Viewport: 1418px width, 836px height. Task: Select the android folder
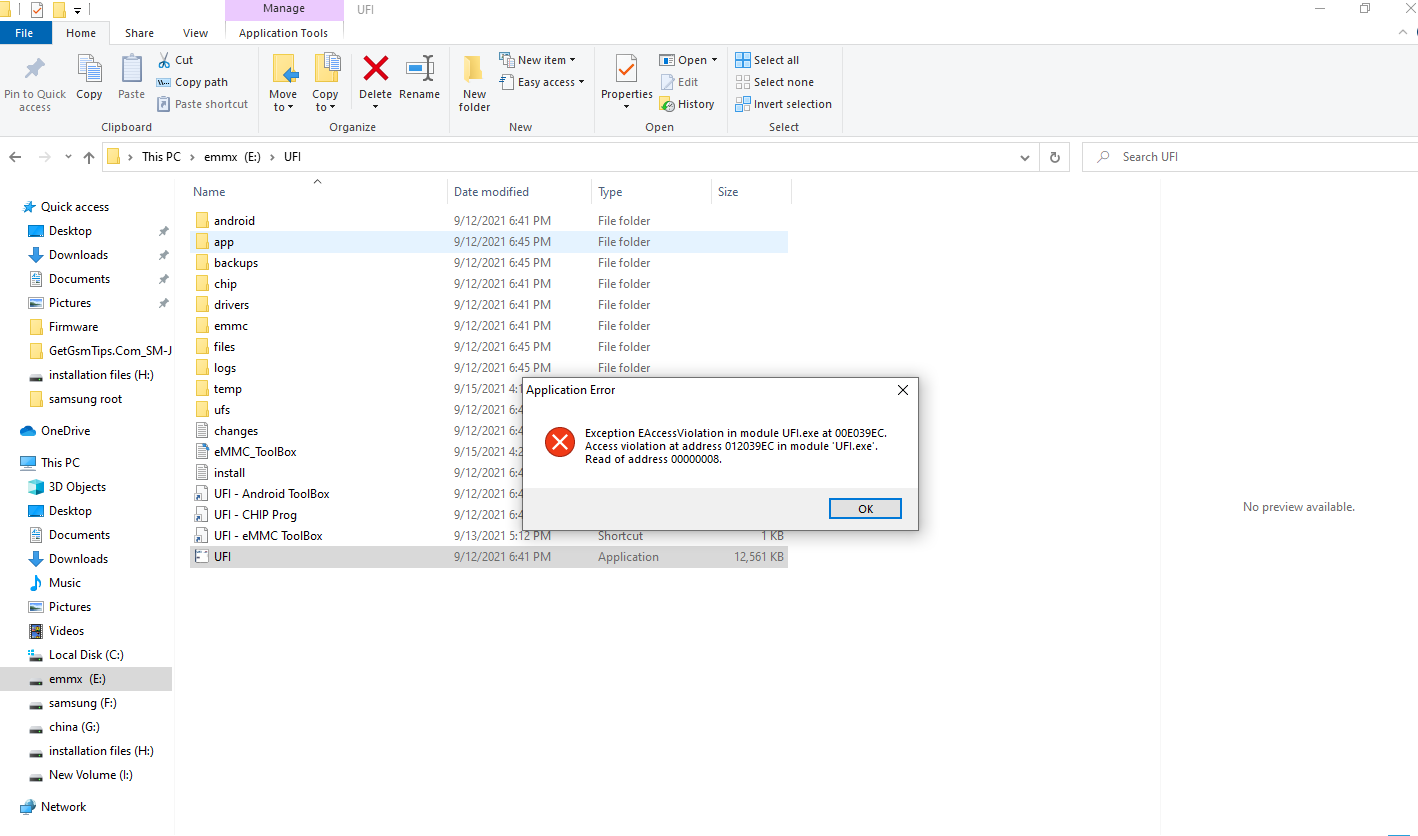point(489,221)
